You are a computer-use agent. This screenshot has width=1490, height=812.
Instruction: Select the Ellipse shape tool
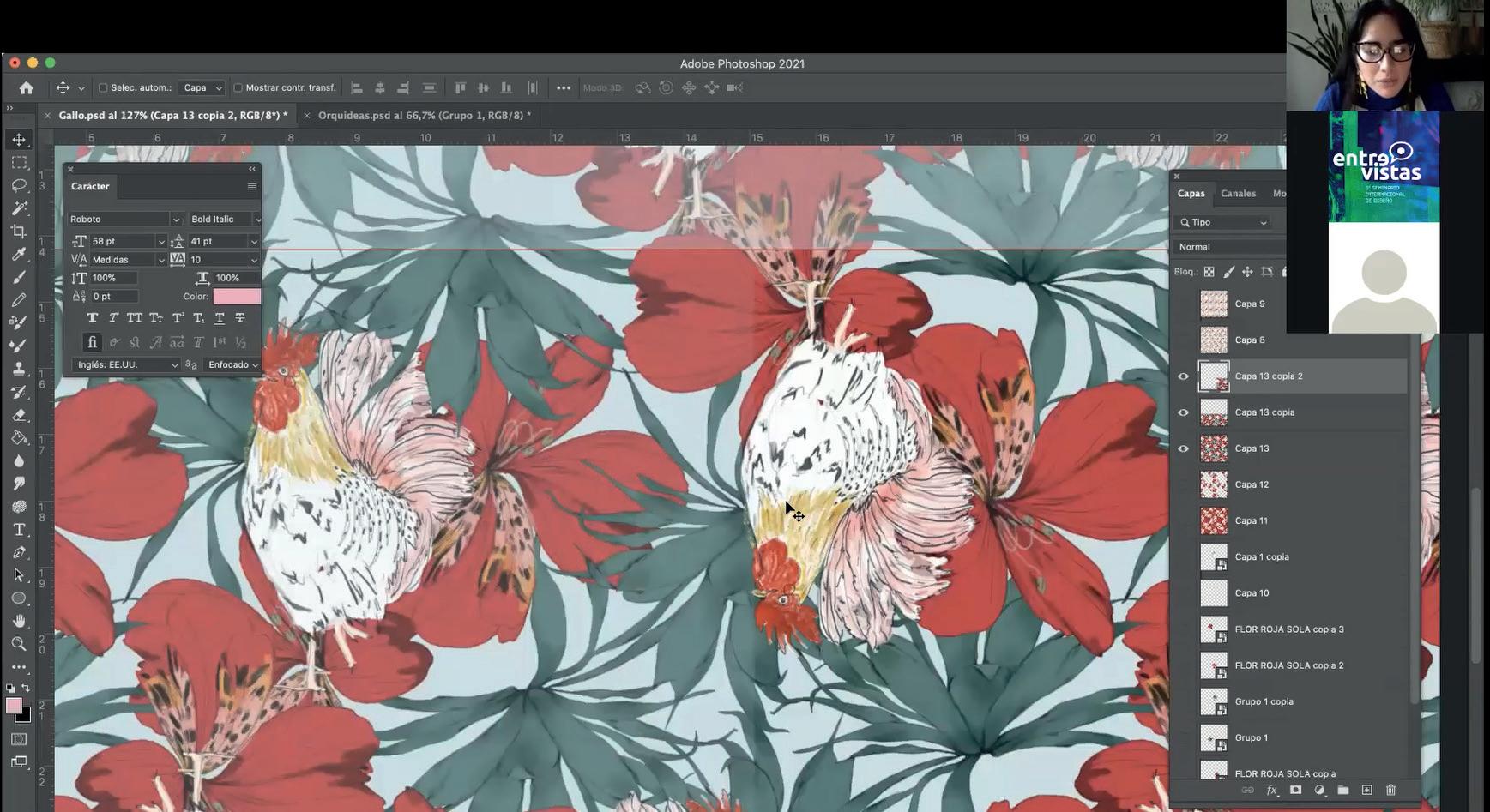[x=19, y=598]
